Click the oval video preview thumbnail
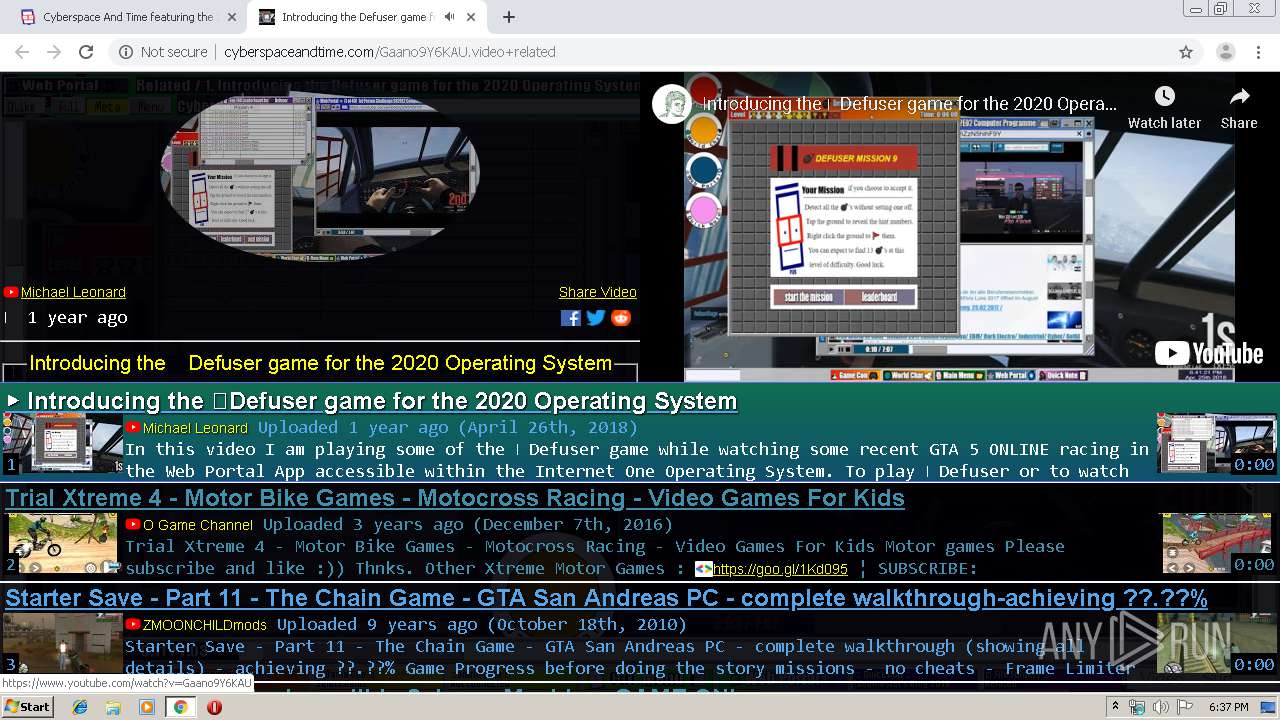1280x720 pixels. tap(320, 175)
